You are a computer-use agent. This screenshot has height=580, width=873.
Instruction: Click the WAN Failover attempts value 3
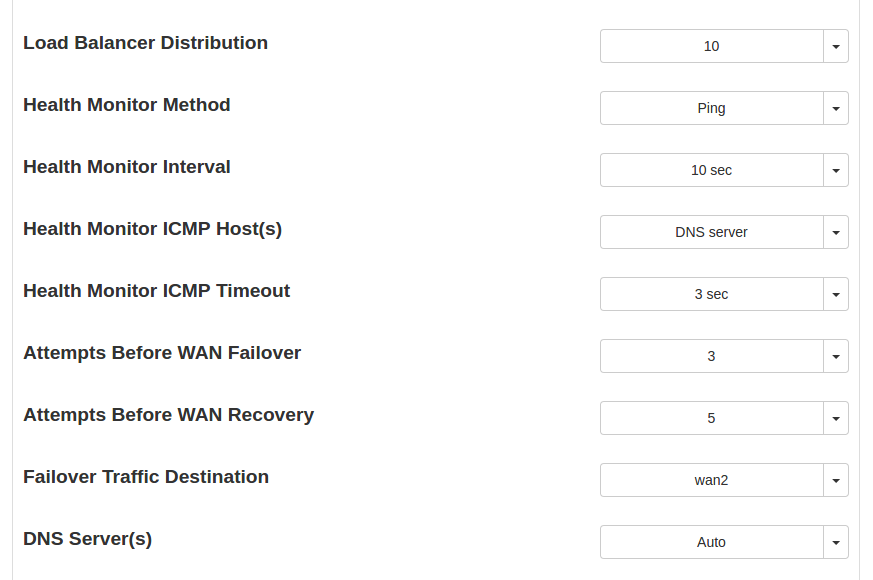click(711, 356)
